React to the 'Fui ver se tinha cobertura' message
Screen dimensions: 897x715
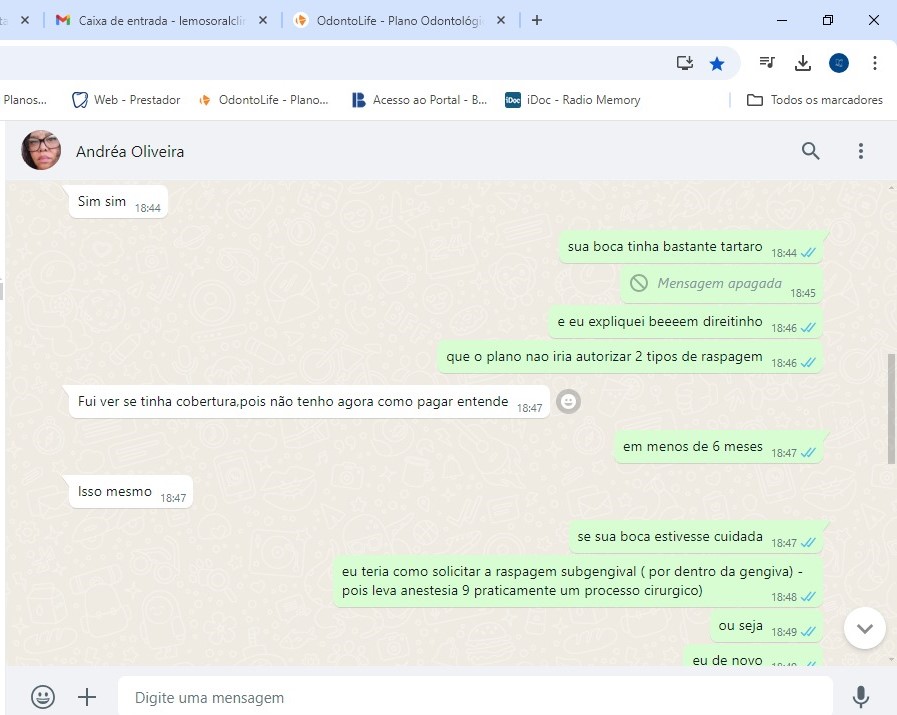[568, 402]
